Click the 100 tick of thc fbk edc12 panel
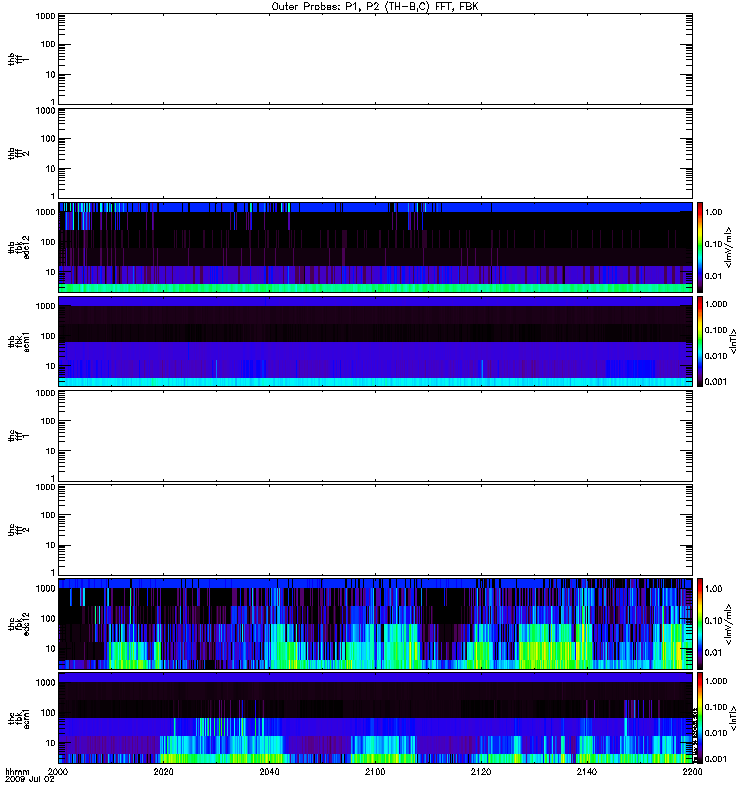Screen dimensions: 750x800 [x=48, y=619]
